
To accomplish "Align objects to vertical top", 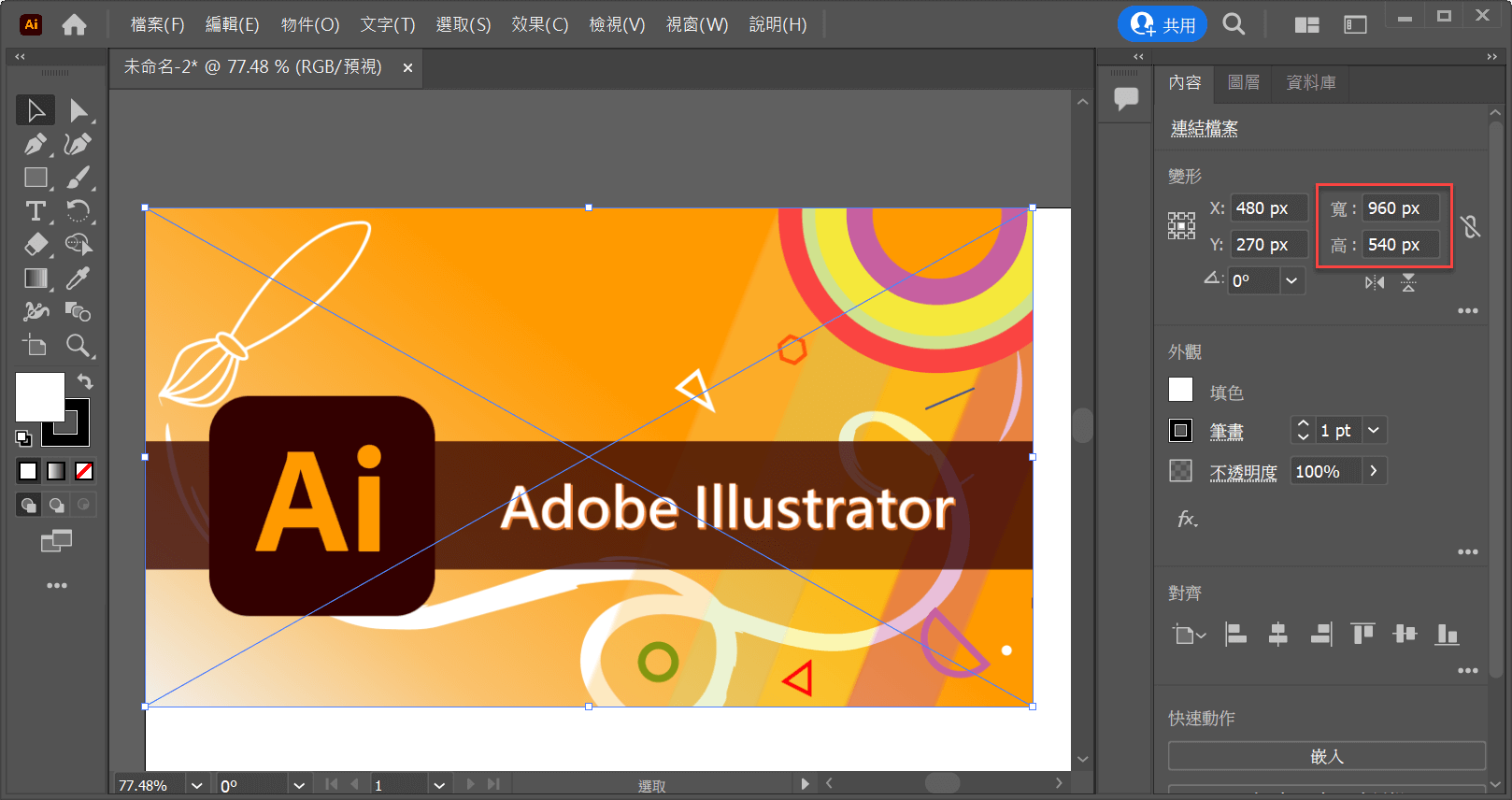I will click(x=1363, y=634).
